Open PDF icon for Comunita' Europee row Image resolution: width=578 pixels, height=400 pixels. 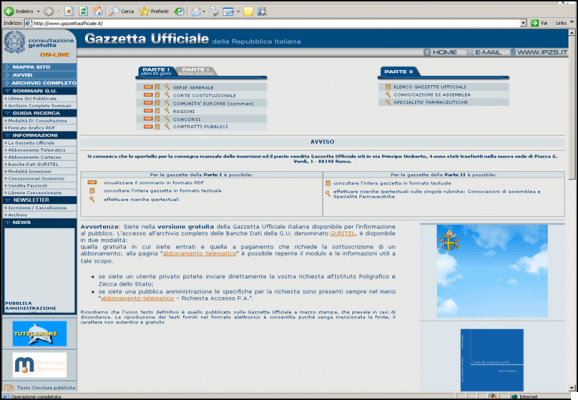tap(148, 103)
